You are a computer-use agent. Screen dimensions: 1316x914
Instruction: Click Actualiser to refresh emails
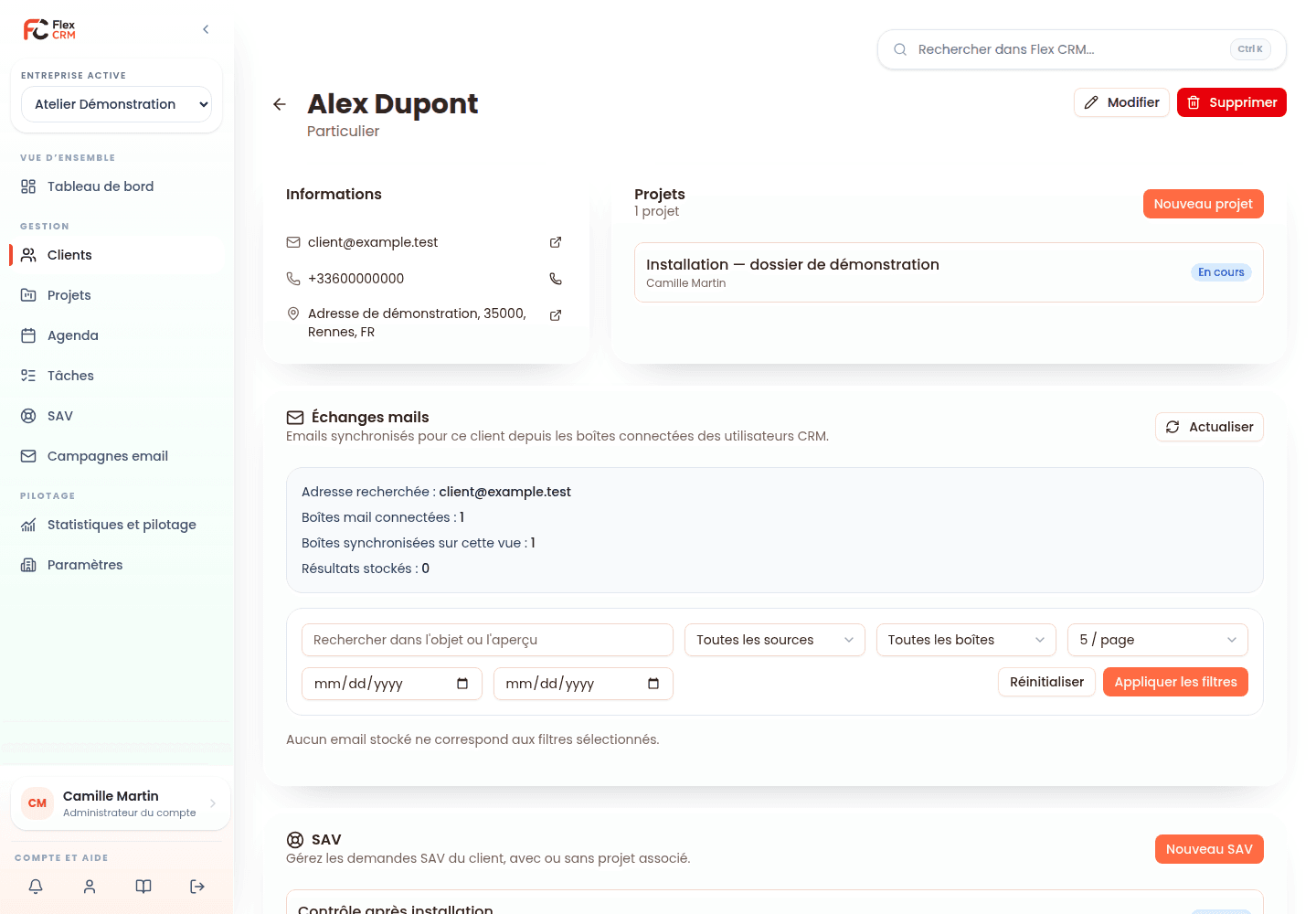1209,427
